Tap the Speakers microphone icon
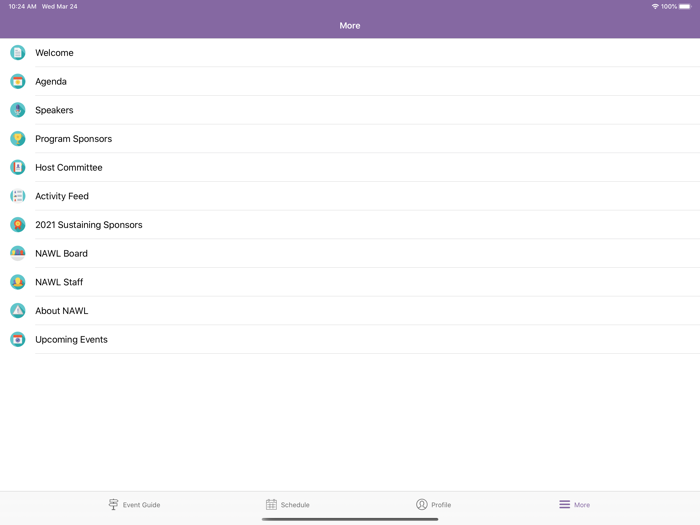This screenshot has height=525, width=700. click(17, 110)
